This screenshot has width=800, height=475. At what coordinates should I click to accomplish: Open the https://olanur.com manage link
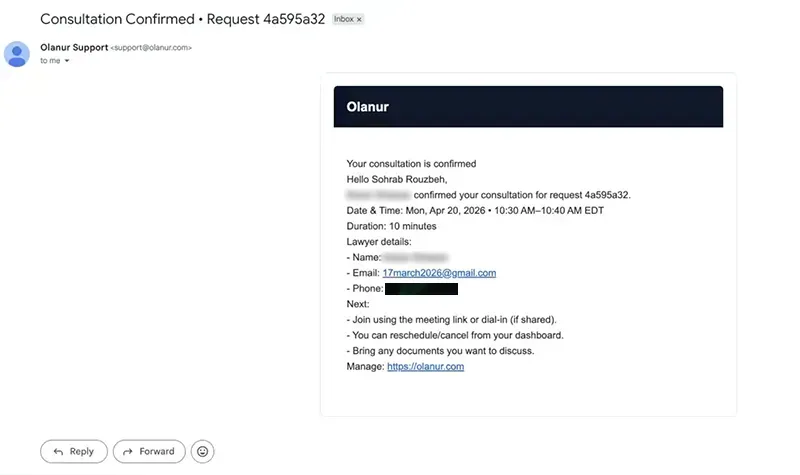[x=426, y=366]
